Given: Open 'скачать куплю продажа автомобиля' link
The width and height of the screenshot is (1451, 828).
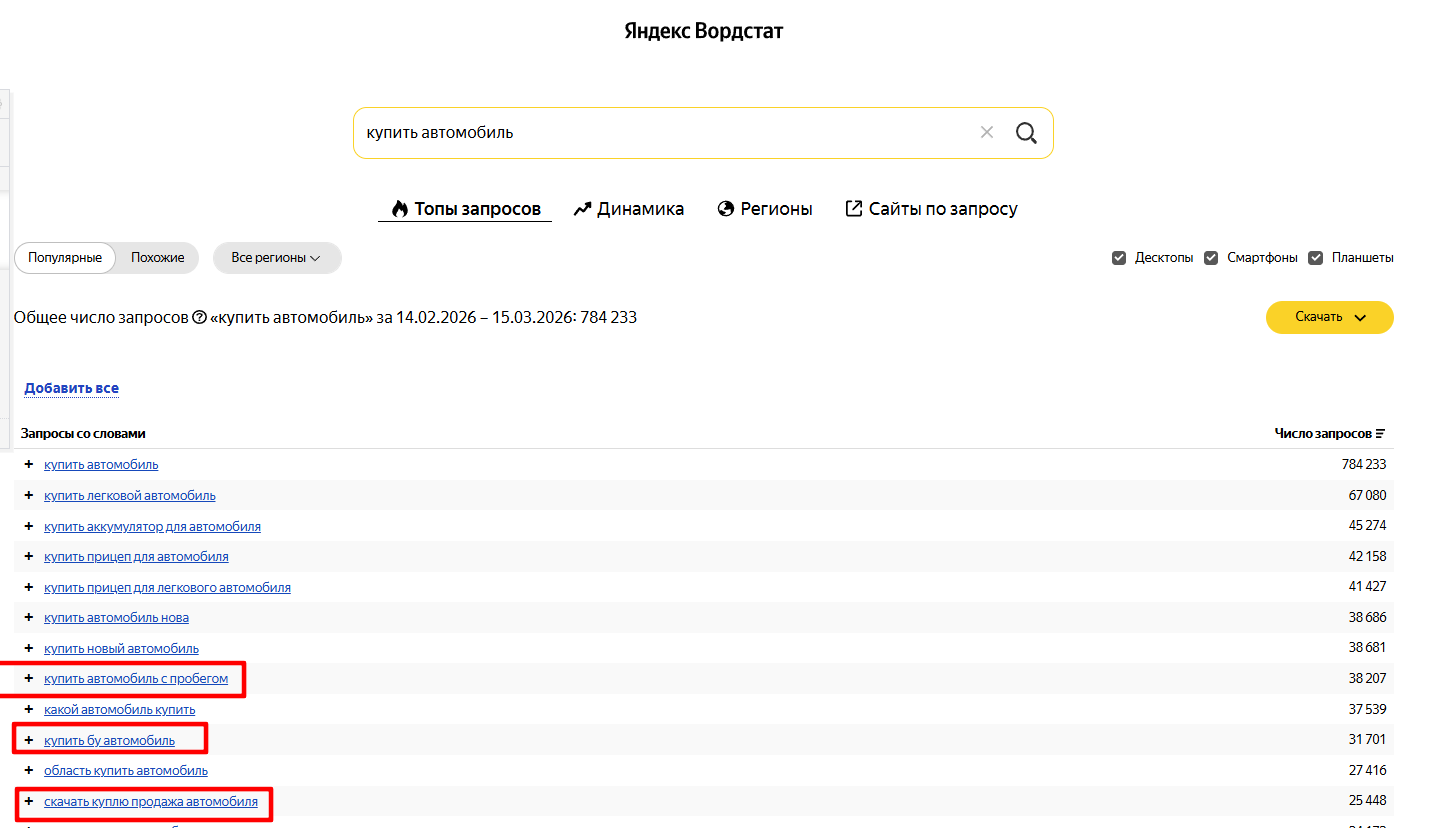Looking at the screenshot, I should (x=151, y=801).
